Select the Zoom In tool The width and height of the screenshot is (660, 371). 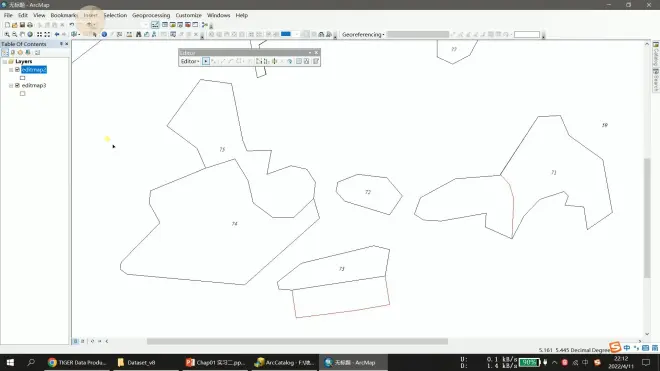(7, 35)
